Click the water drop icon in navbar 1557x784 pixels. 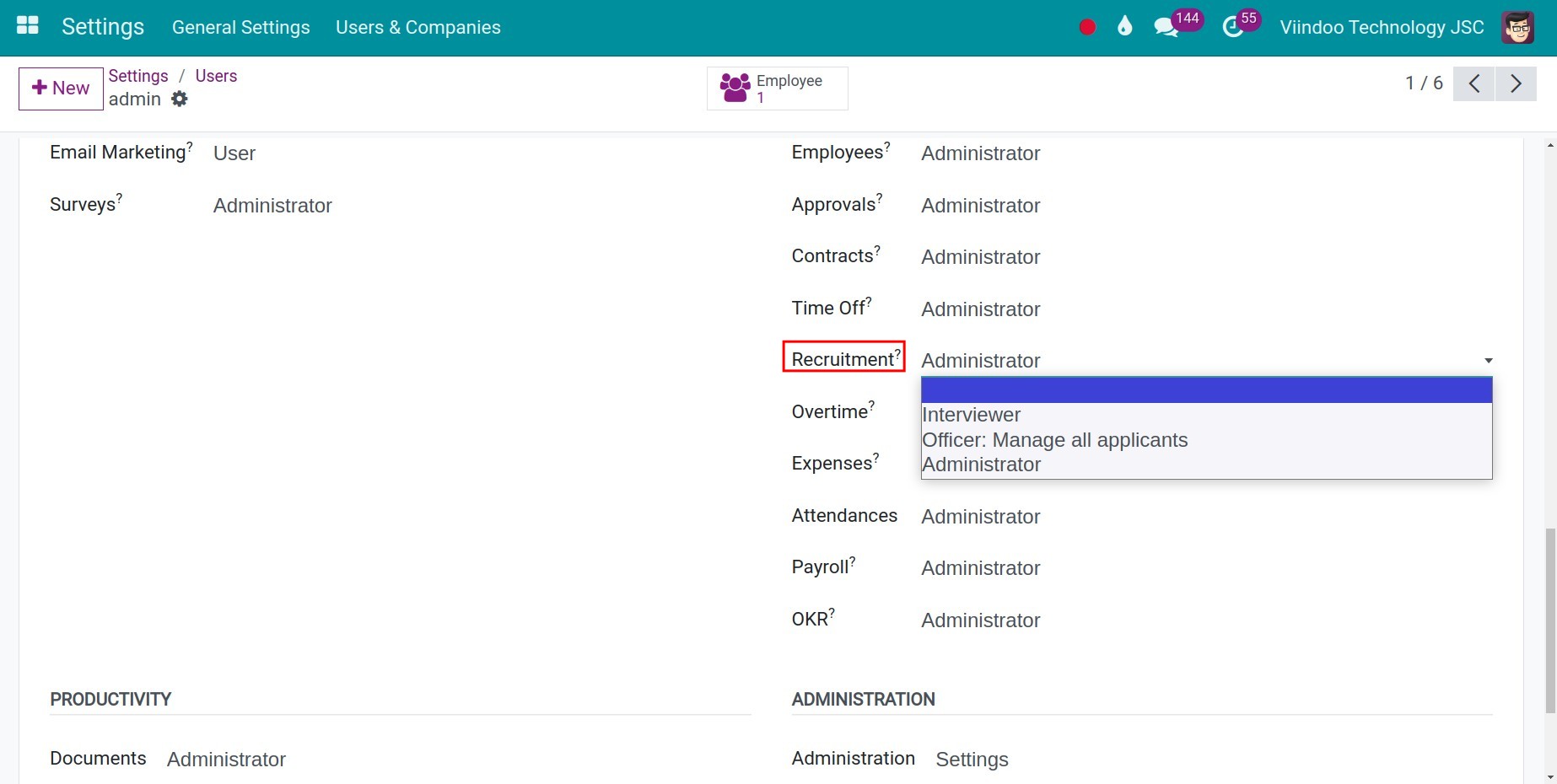[1124, 27]
